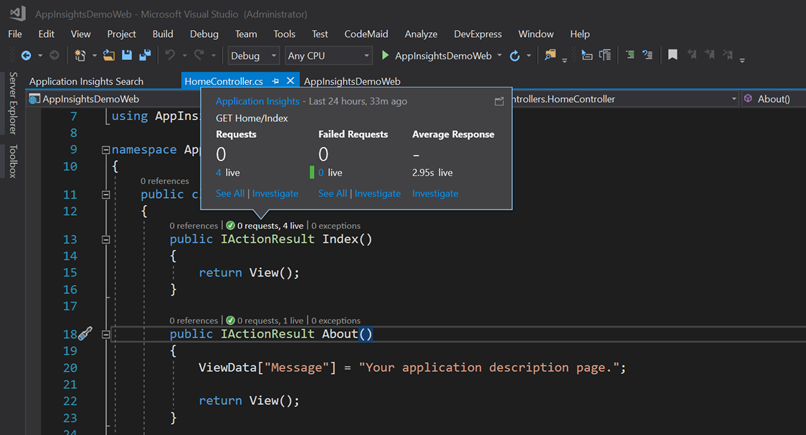Open the Edit menu

(46, 34)
